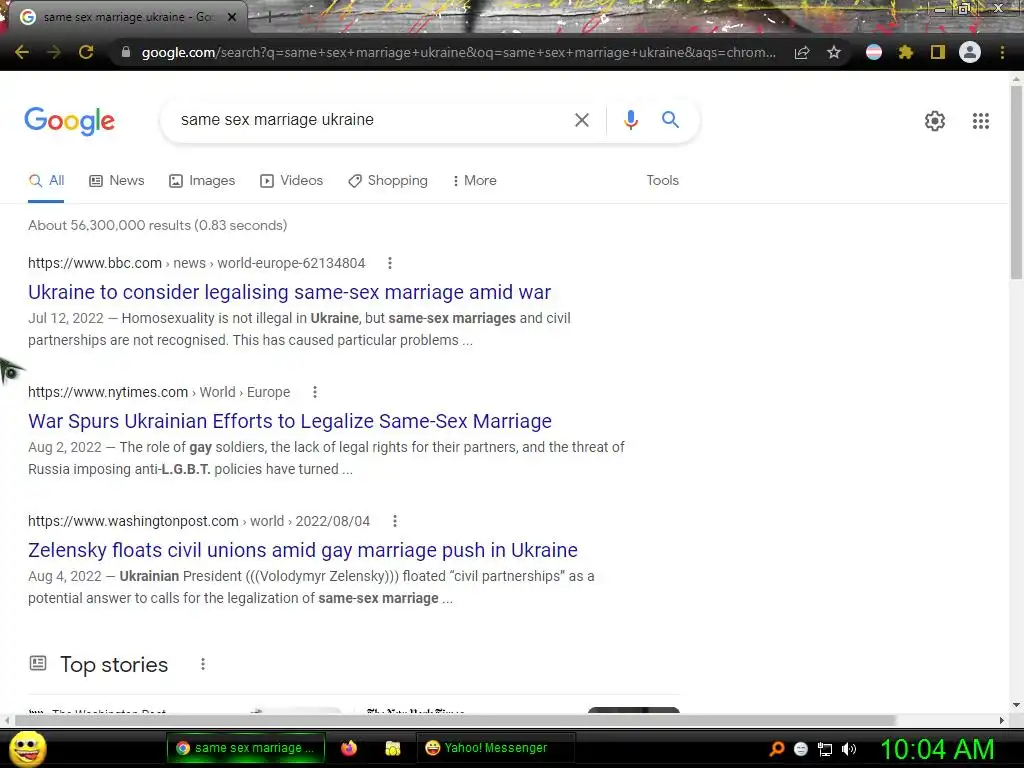
Task: Open the smiley Start button
Action: coord(27,748)
